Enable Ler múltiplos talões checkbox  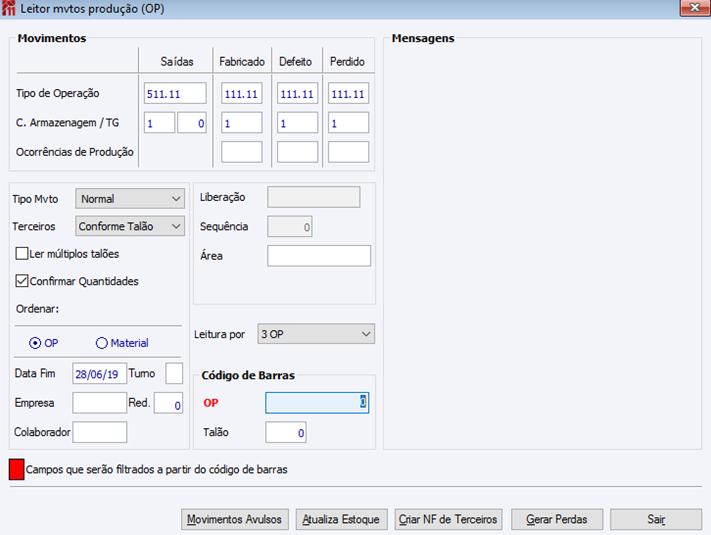(x=22, y=253)
